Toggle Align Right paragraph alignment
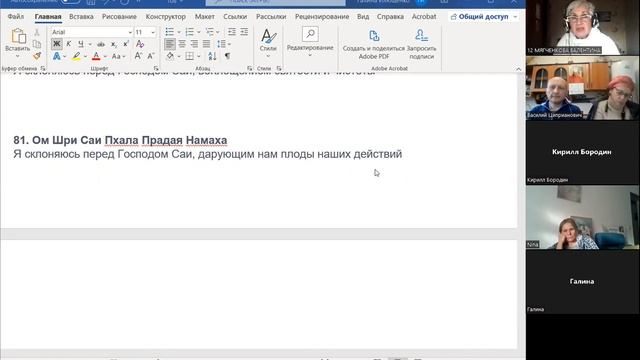 (x=194, y=44)
